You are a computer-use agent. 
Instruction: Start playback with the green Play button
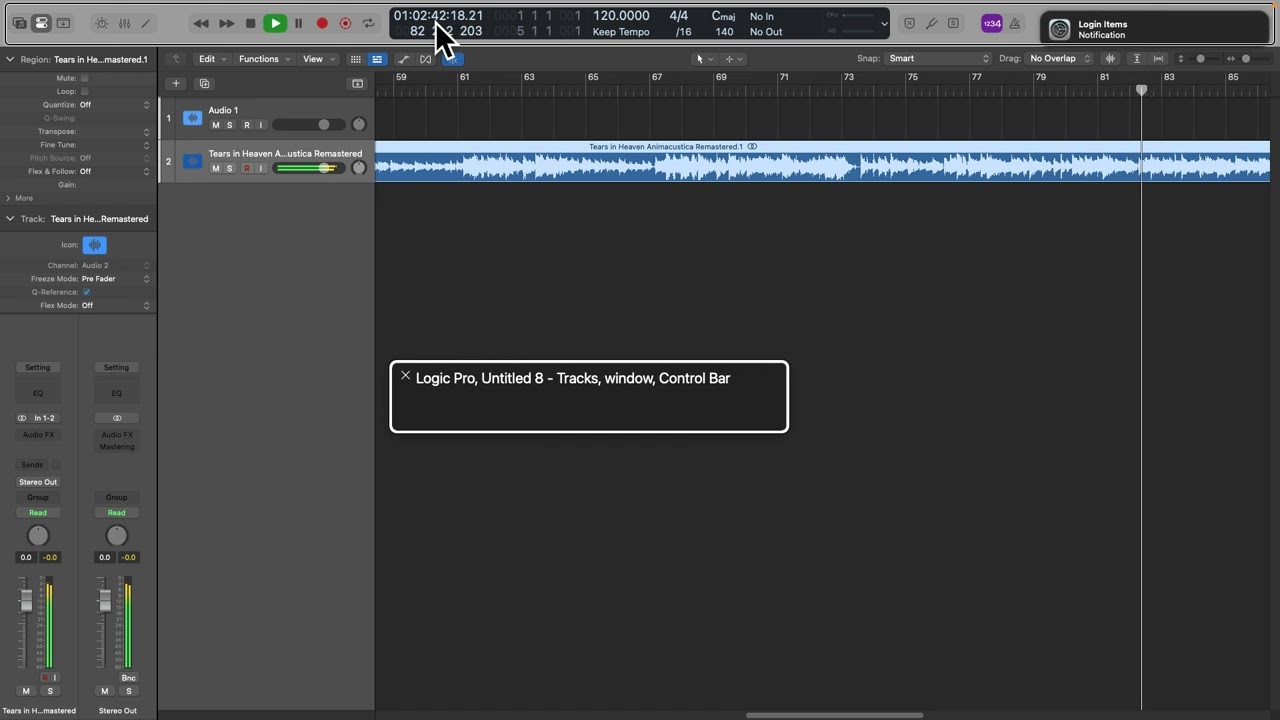click(x=275, y=23)
